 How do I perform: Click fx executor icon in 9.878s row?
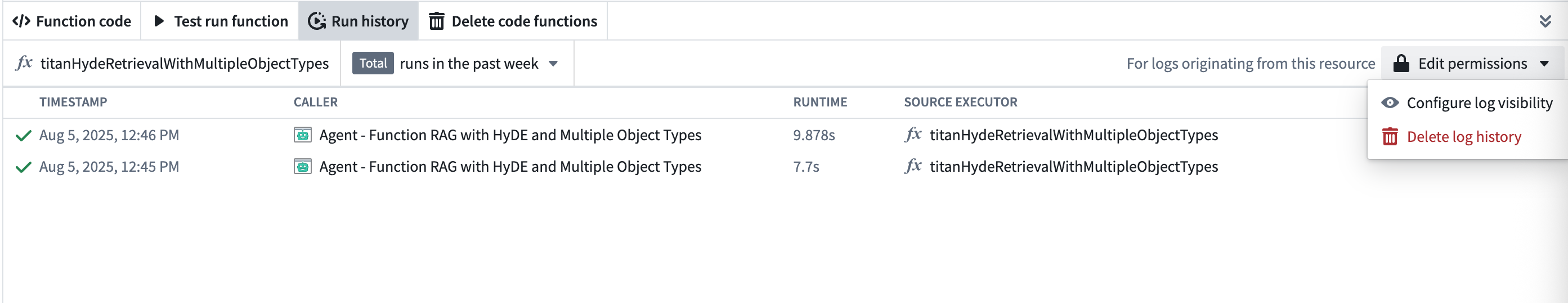[913, 134]
